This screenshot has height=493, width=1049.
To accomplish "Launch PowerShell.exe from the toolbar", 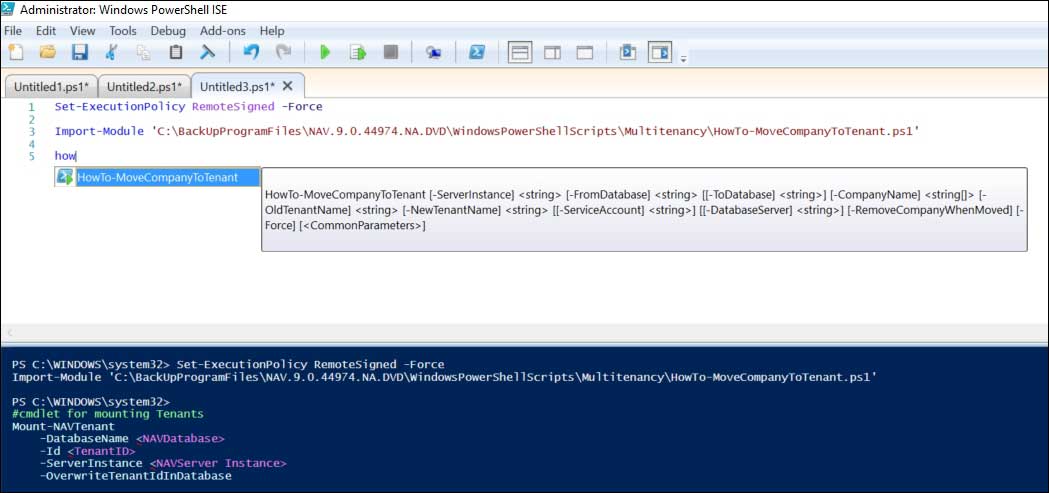I will (x=478, y=52).
